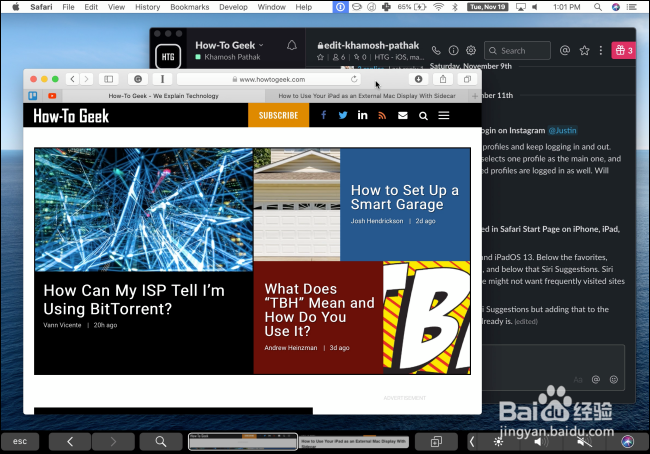
Task: Click the www.howtogeek.com address field
Action: (269, 79)
